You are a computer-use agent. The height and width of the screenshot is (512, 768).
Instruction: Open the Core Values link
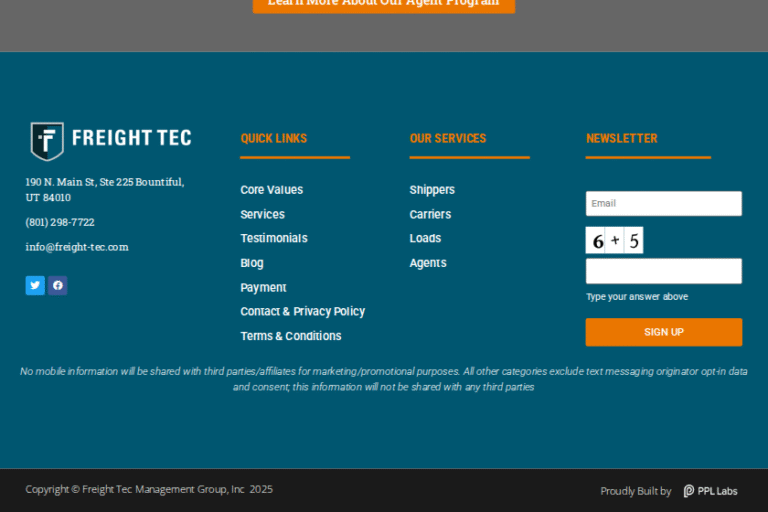coord(271,190)
